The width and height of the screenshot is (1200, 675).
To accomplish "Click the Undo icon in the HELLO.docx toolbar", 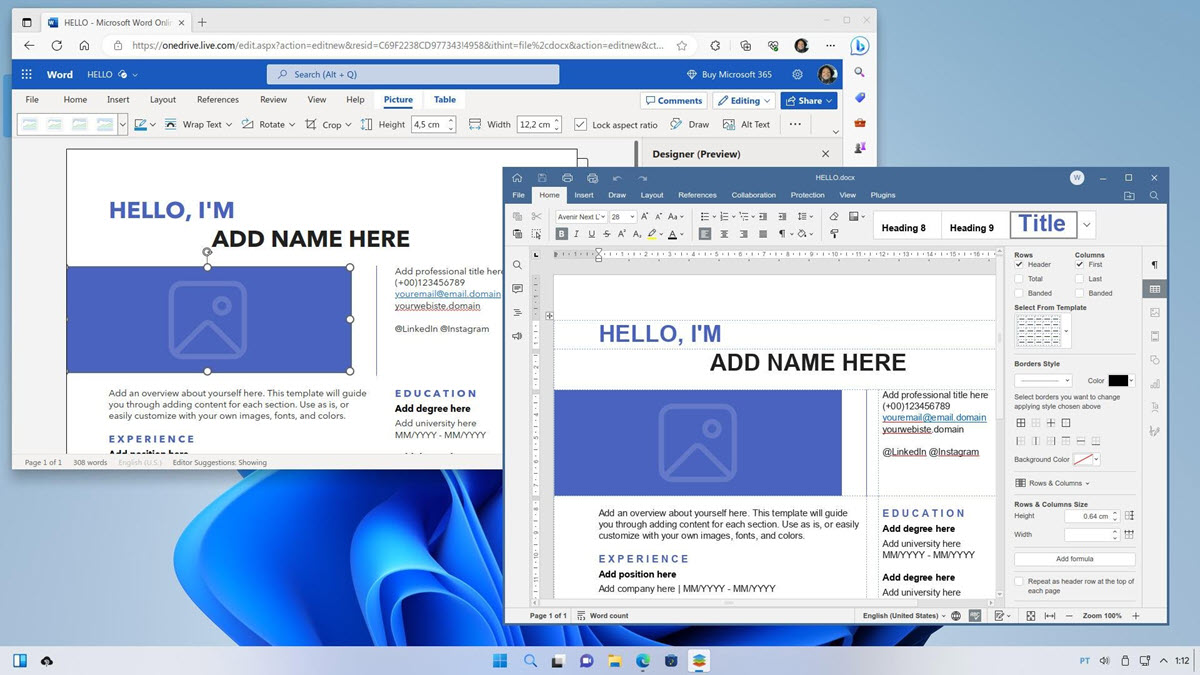I will [617, 178].
